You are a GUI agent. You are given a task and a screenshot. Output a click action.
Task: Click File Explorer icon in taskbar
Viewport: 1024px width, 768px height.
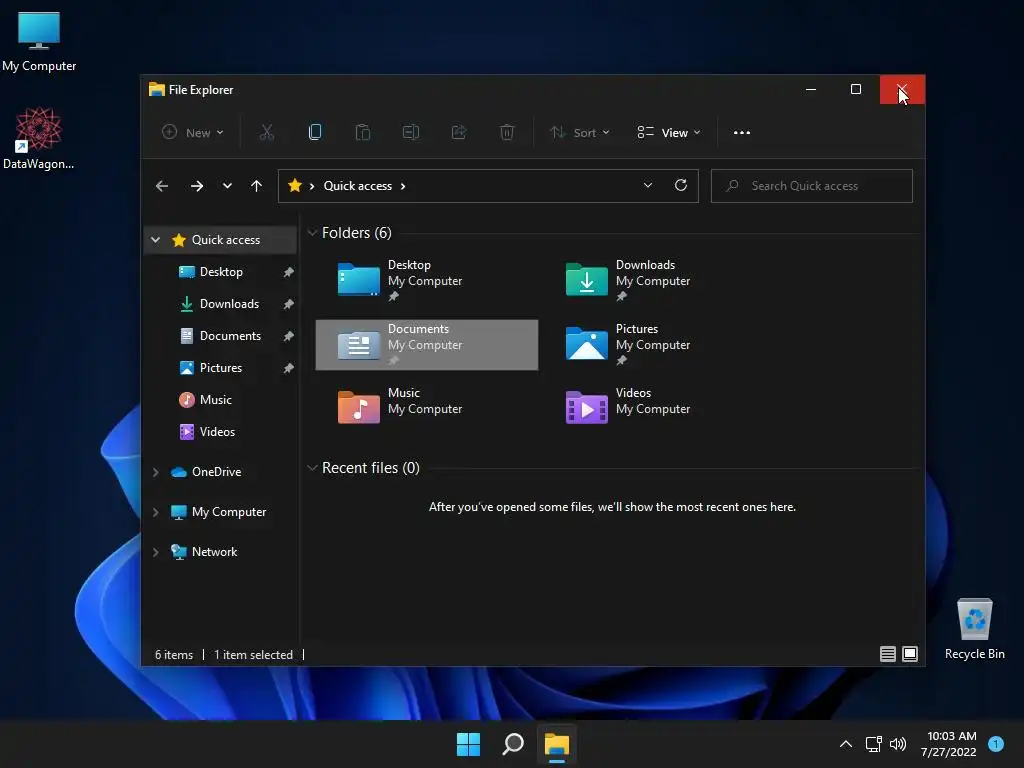pos(557,744)
